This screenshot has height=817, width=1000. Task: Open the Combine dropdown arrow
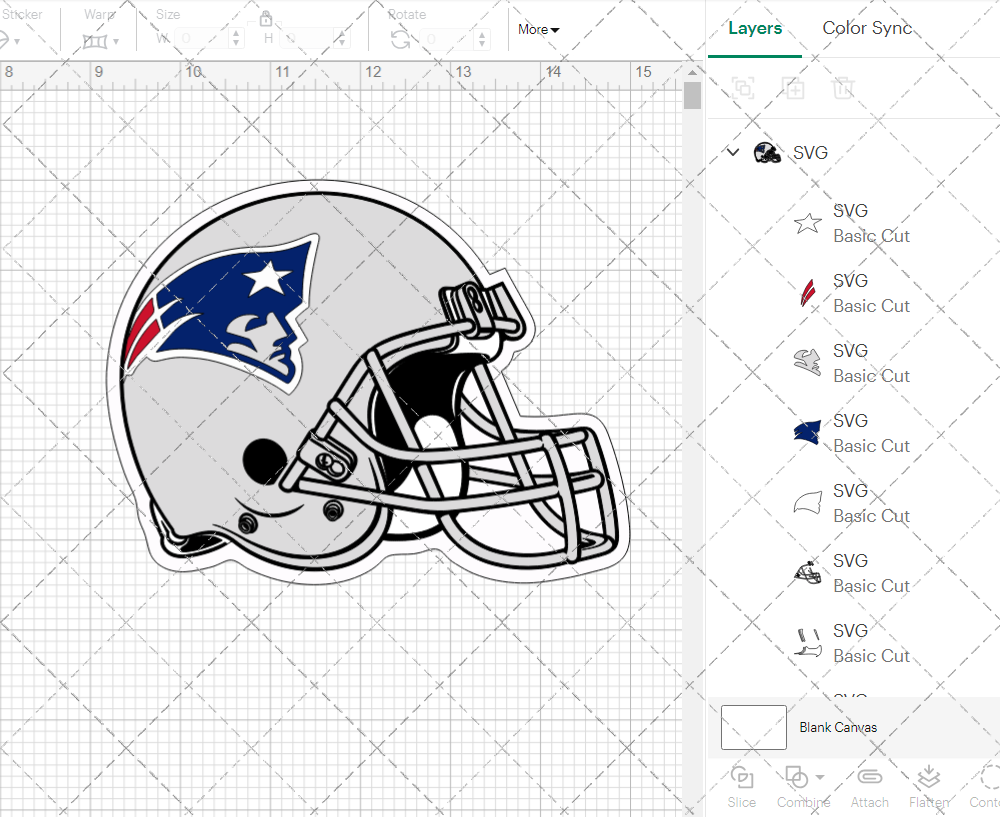point(820,777)
